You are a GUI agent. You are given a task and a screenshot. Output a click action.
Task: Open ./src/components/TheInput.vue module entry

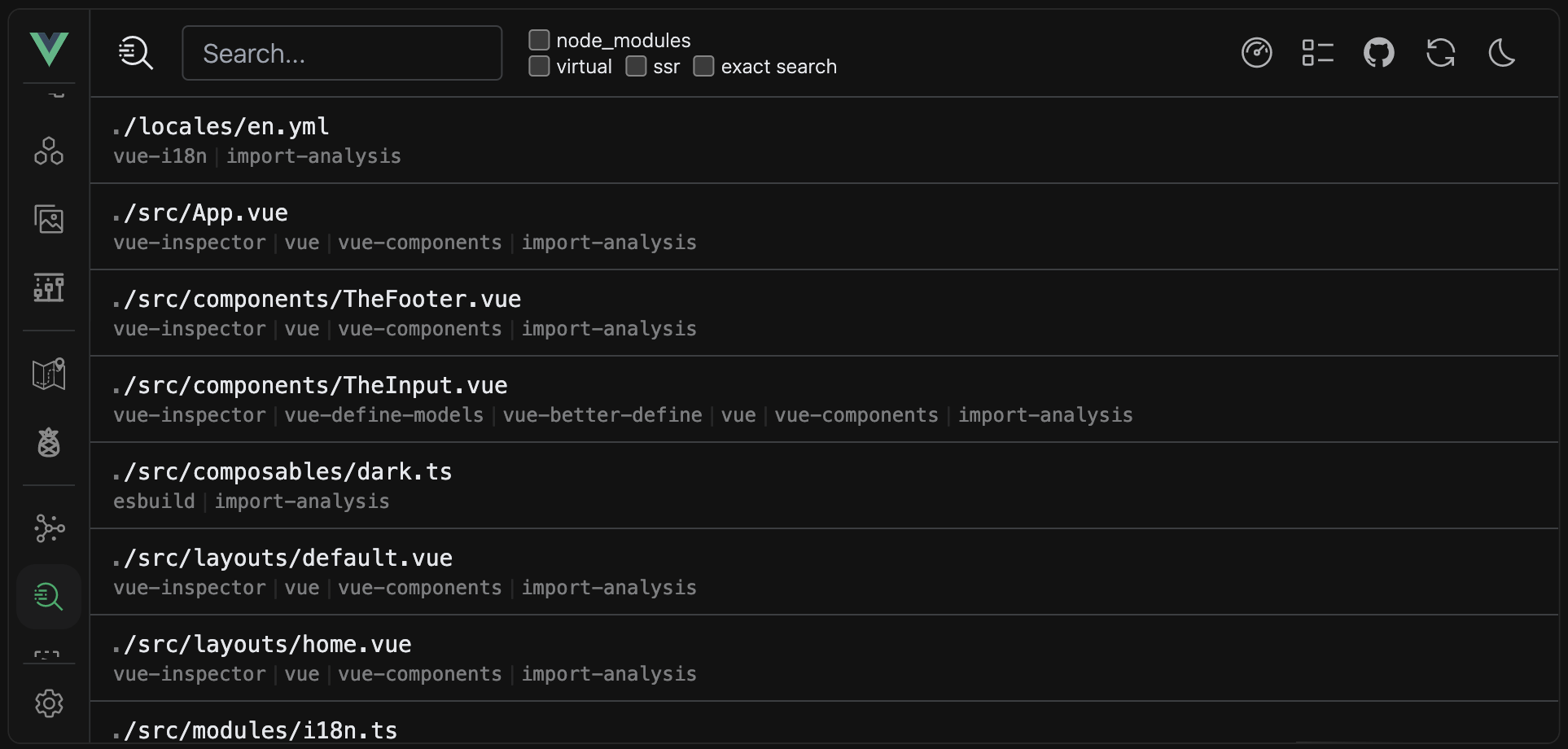pyautogui.click(x=824, y=399)
